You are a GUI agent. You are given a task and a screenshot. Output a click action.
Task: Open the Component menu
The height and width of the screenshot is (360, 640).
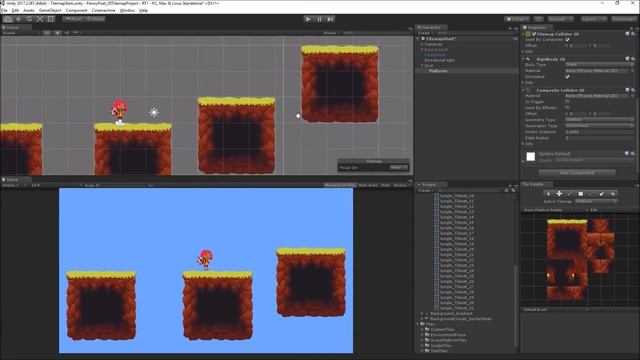point(76,10)
